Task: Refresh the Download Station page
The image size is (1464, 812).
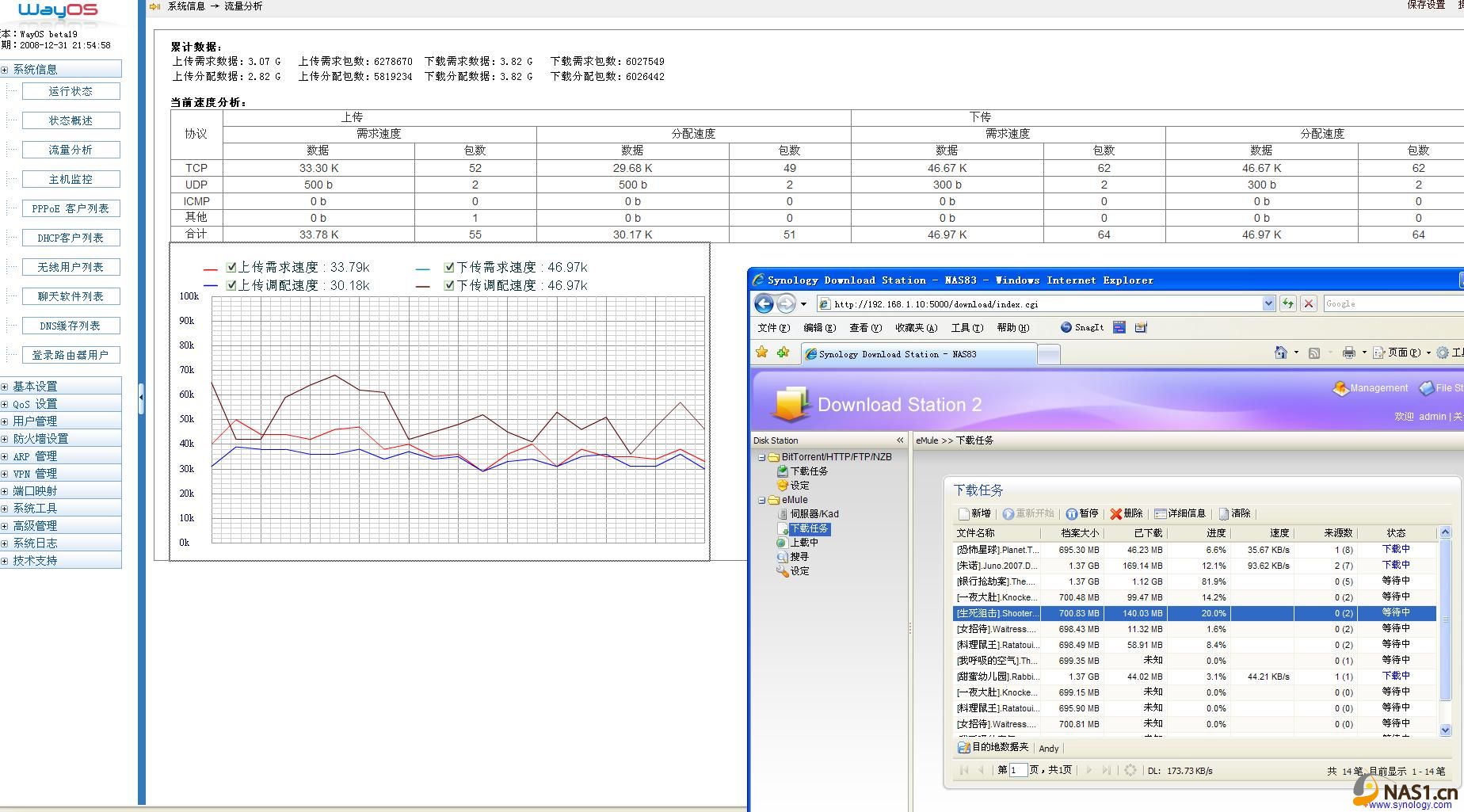Action: tap(1288, 303)
